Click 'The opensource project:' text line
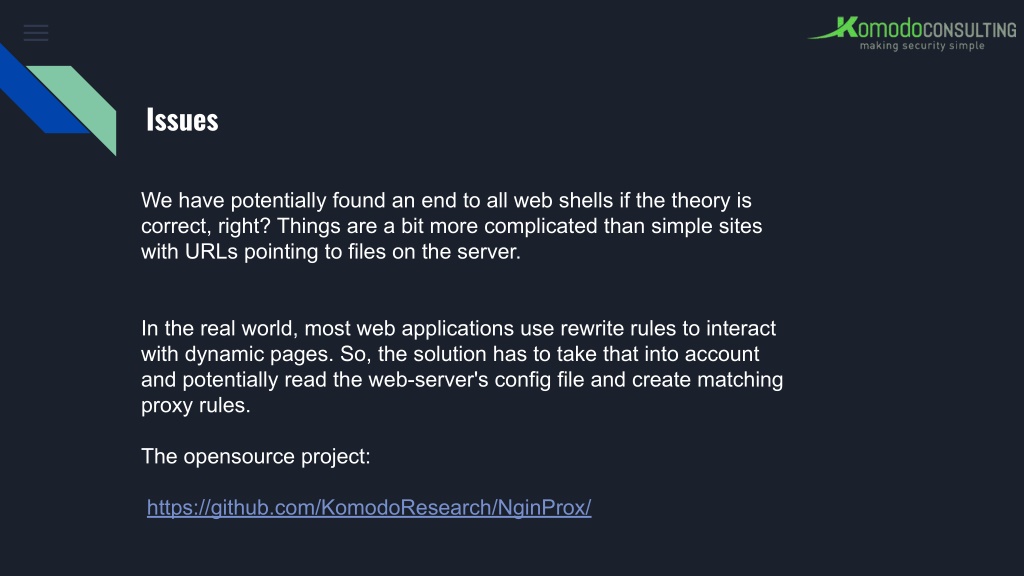The width and height of the screenshot is (1024, 576). 255,456
